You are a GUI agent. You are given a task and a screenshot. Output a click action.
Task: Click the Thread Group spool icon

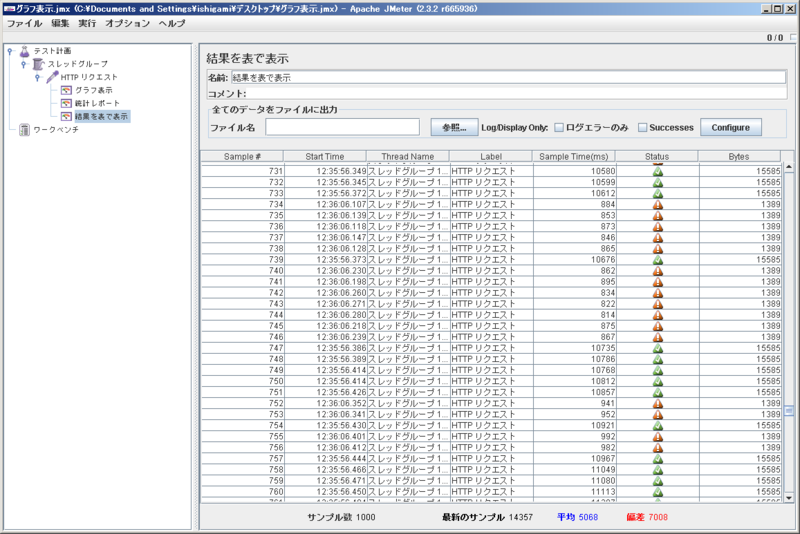click(38, 64)
